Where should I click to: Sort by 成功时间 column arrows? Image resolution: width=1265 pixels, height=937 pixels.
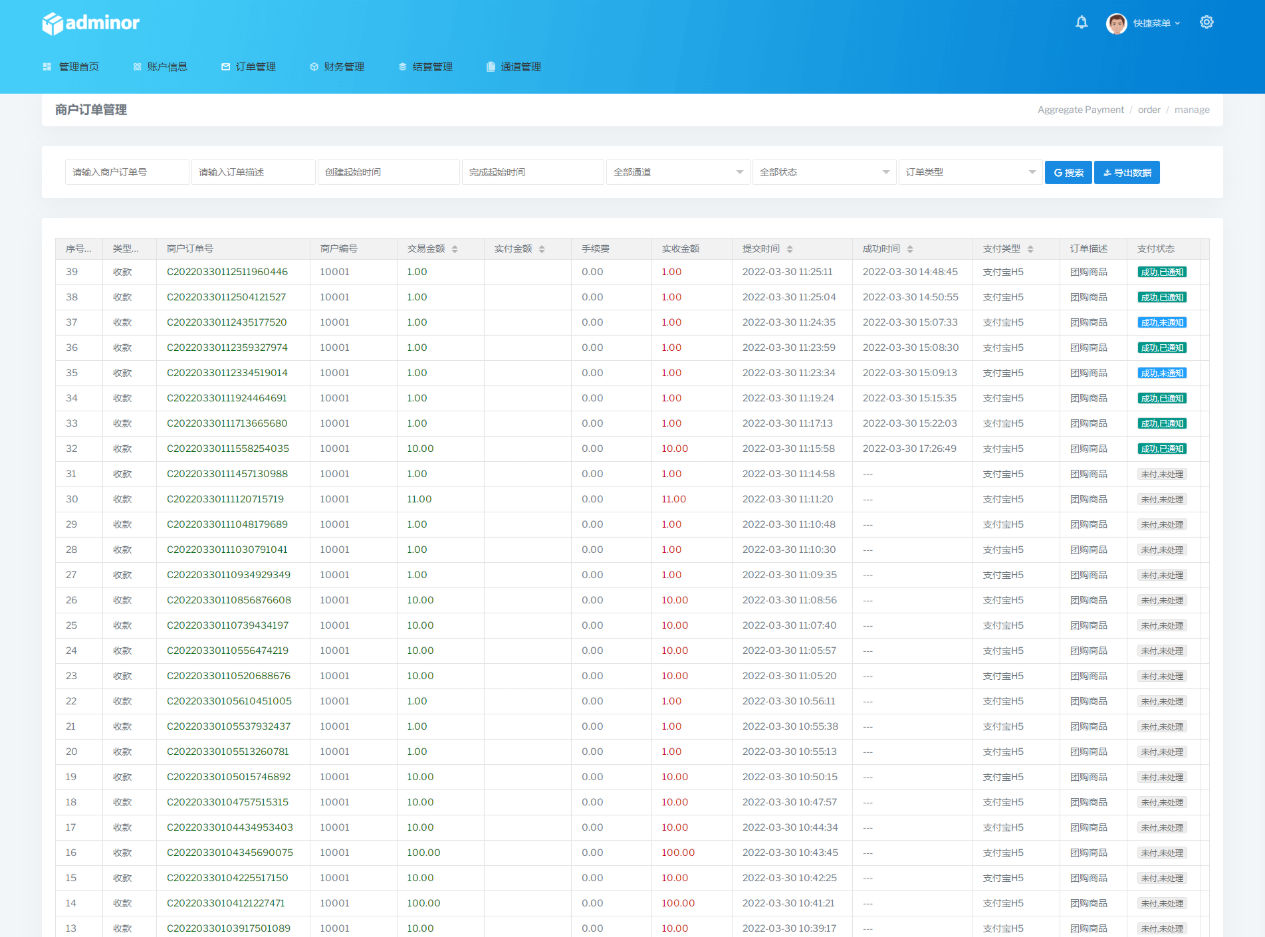(910, 249)
